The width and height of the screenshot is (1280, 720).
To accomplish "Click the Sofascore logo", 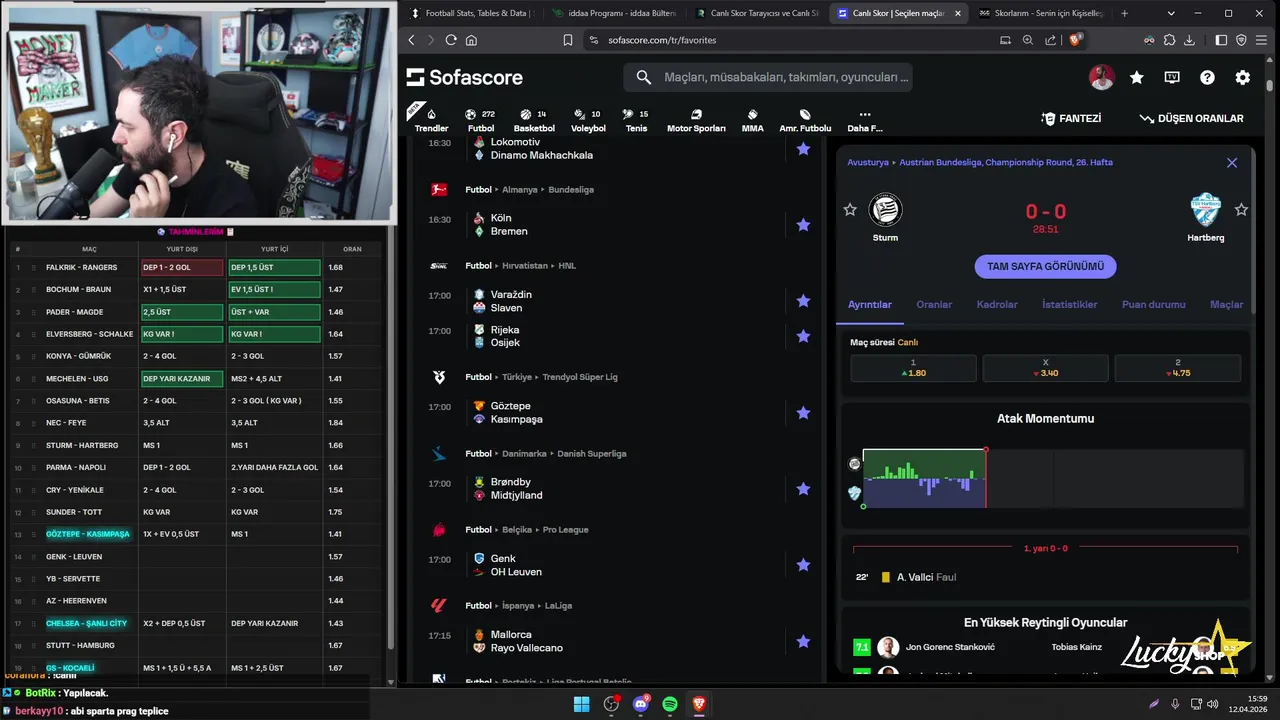I will pyautogui.click(x=465, y=77).
